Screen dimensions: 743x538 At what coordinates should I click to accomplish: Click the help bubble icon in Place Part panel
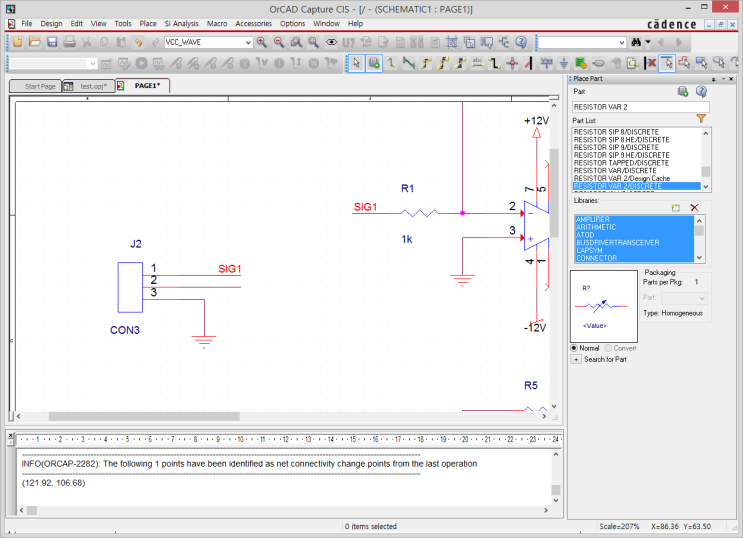pyautogui.click(x=701, y=91)
